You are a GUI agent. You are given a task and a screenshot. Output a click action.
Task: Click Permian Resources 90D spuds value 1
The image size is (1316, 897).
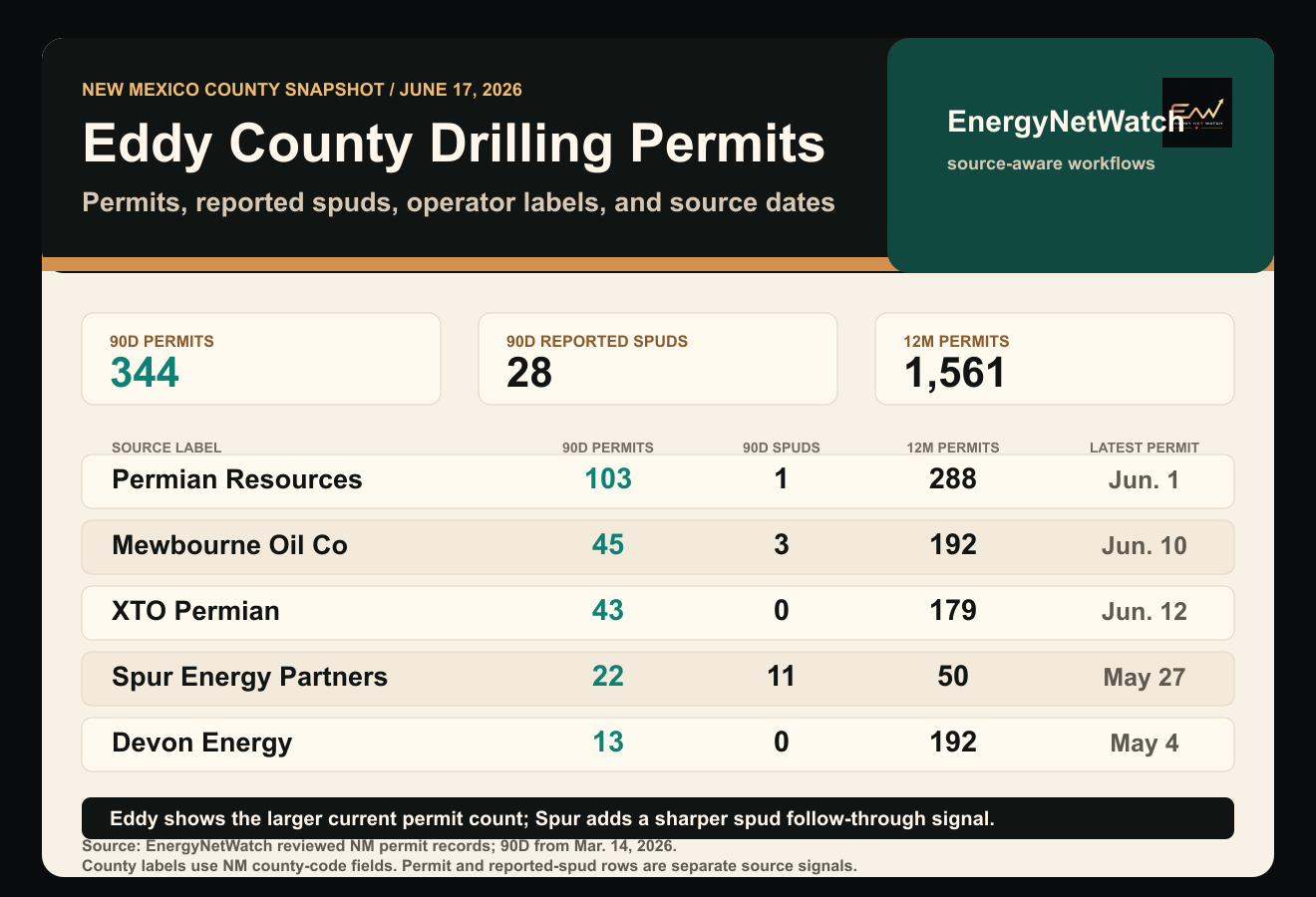[782, 479]
